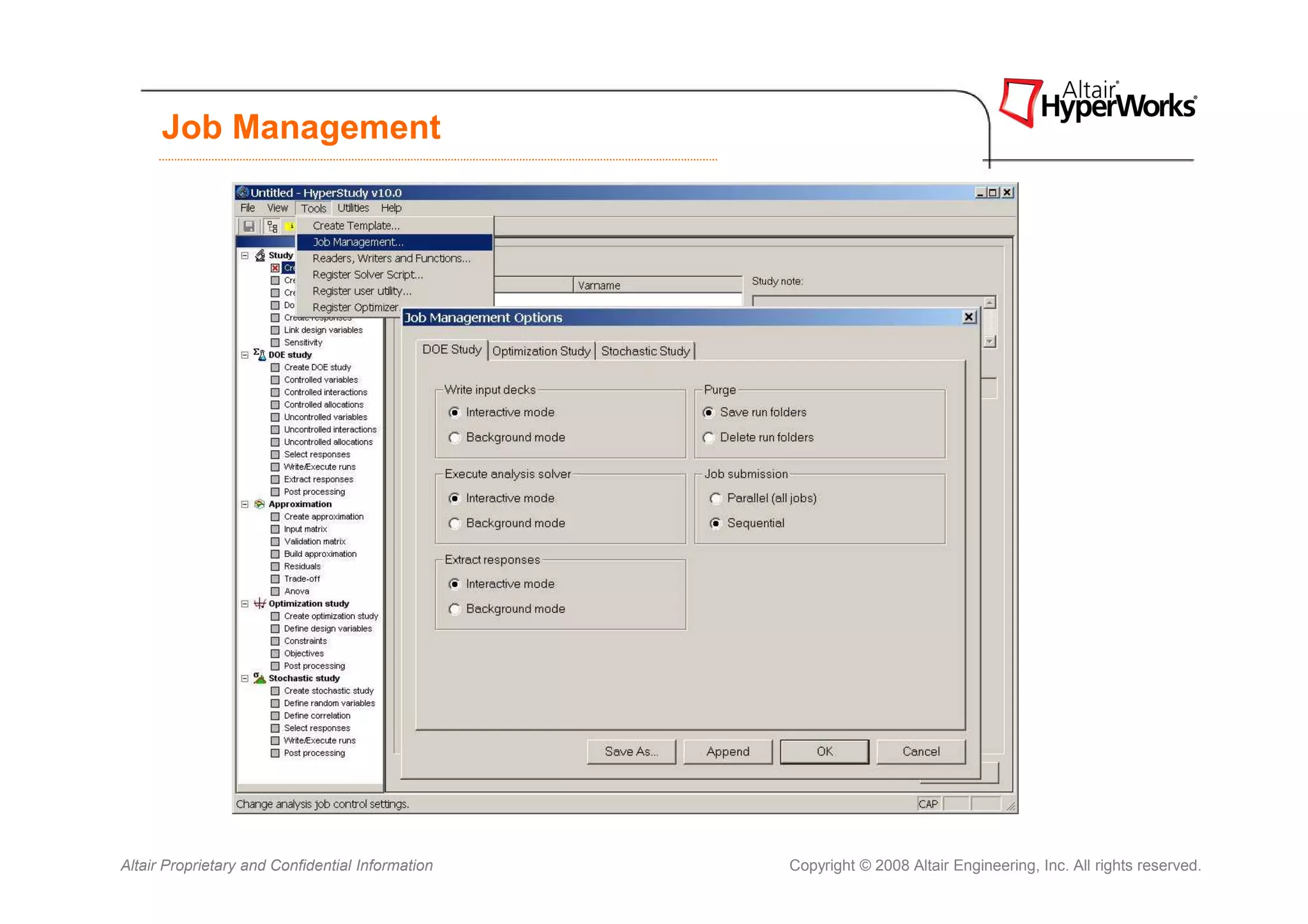This screenshot has width=1308, height=924.
Task: Click Study note scrollbar down arrow
Action: (x=989, y=342)
